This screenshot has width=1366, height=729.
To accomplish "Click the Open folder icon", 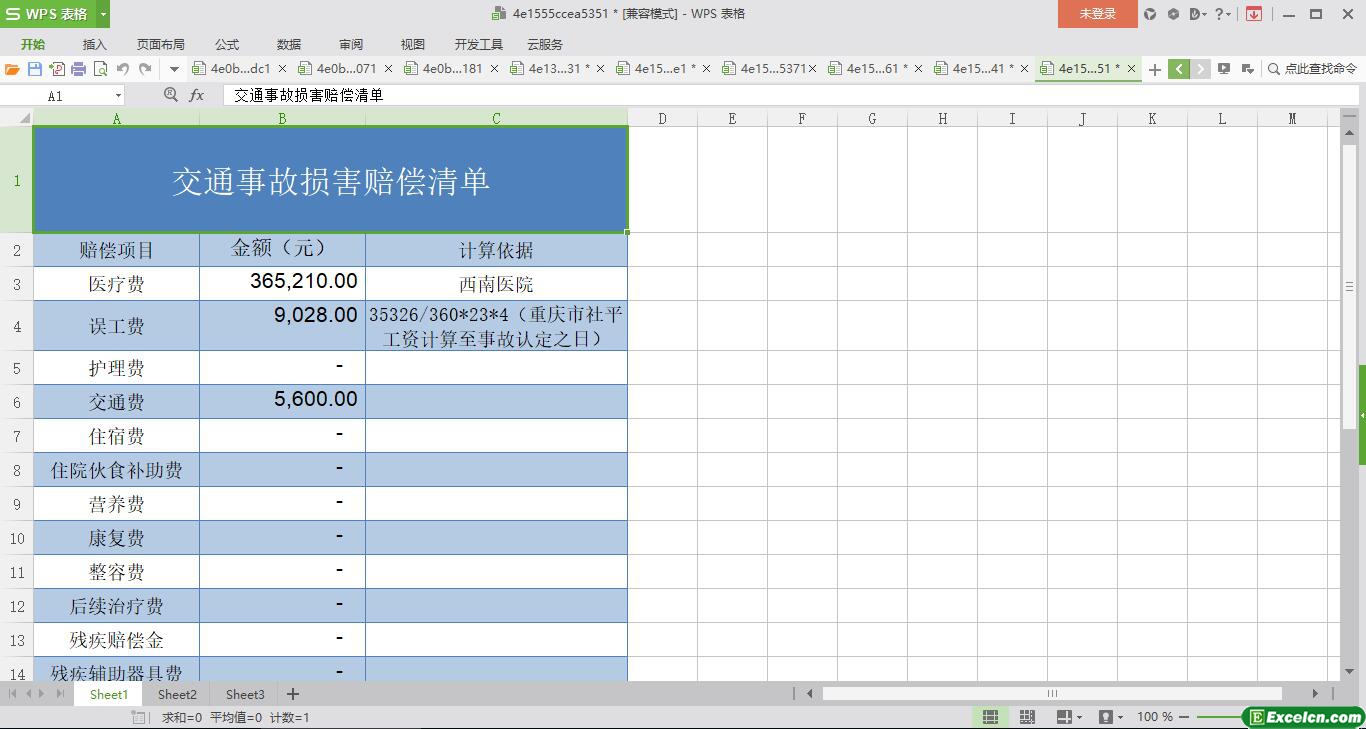I will click(12, 69).
